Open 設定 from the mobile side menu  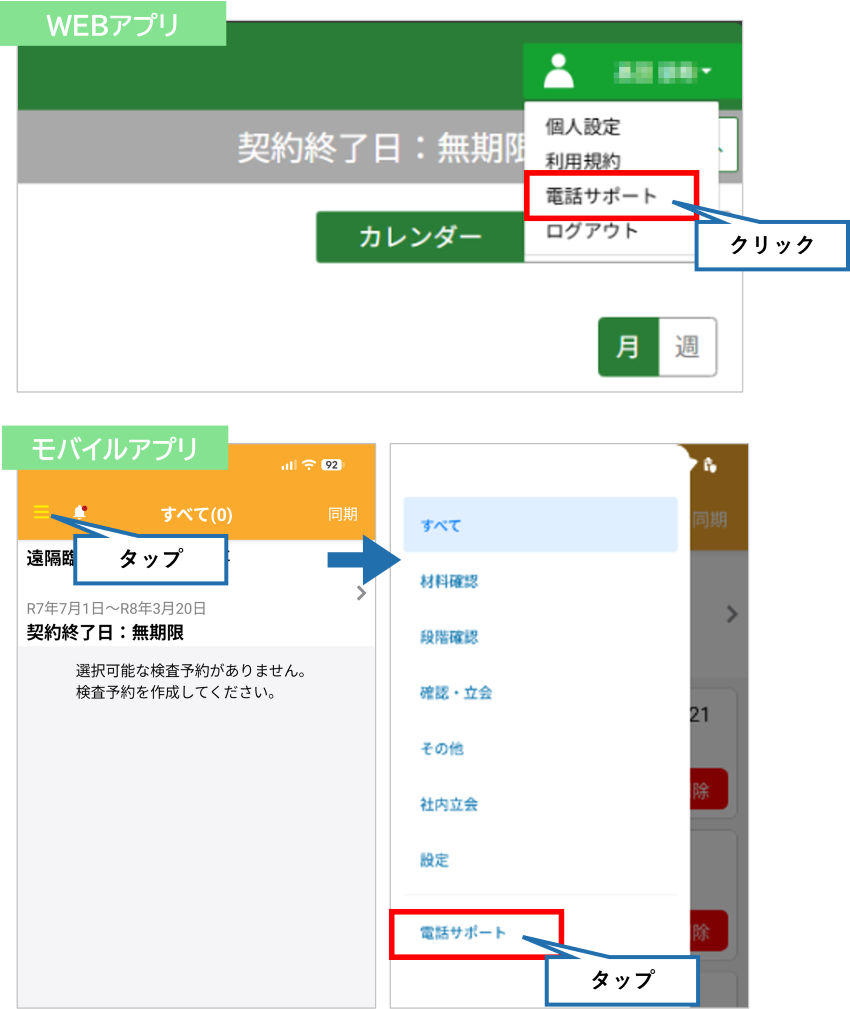(x=435, y=860)
